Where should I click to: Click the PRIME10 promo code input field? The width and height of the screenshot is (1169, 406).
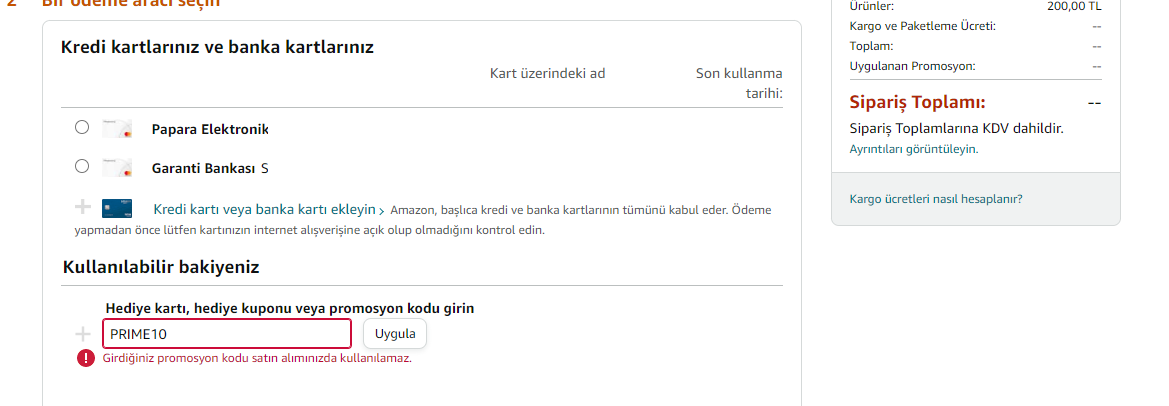[x=226, y=333]
